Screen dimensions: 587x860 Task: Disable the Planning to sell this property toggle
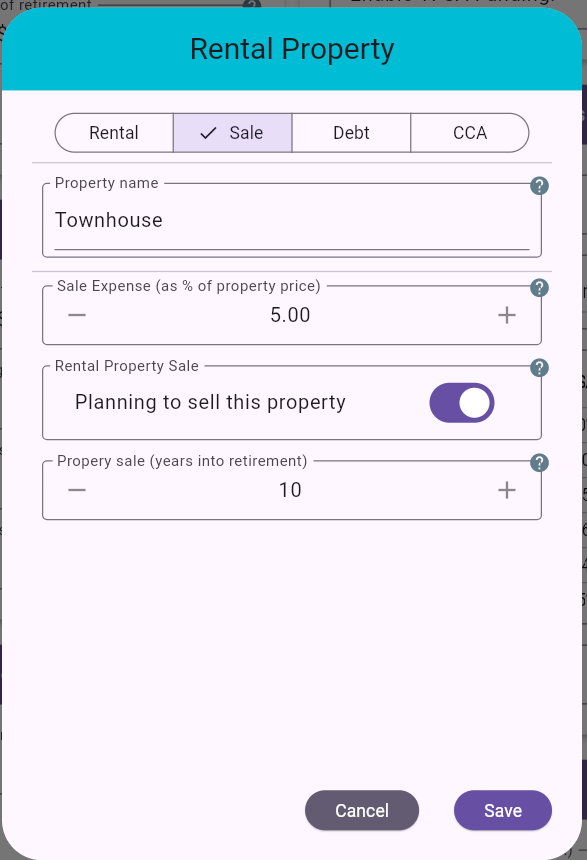coord(461,402)
